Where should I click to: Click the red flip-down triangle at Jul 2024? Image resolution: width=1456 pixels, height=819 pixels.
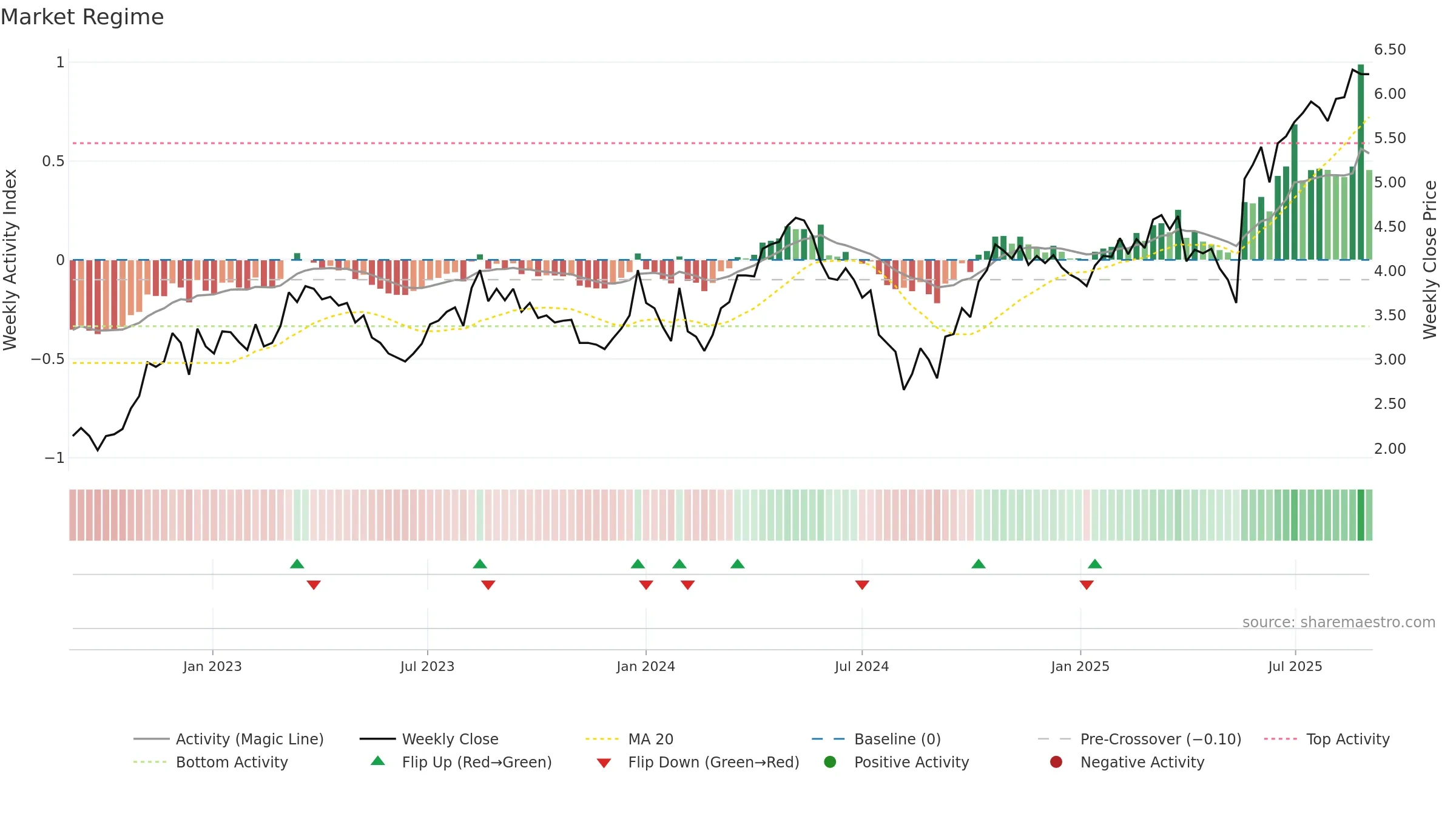862,585
